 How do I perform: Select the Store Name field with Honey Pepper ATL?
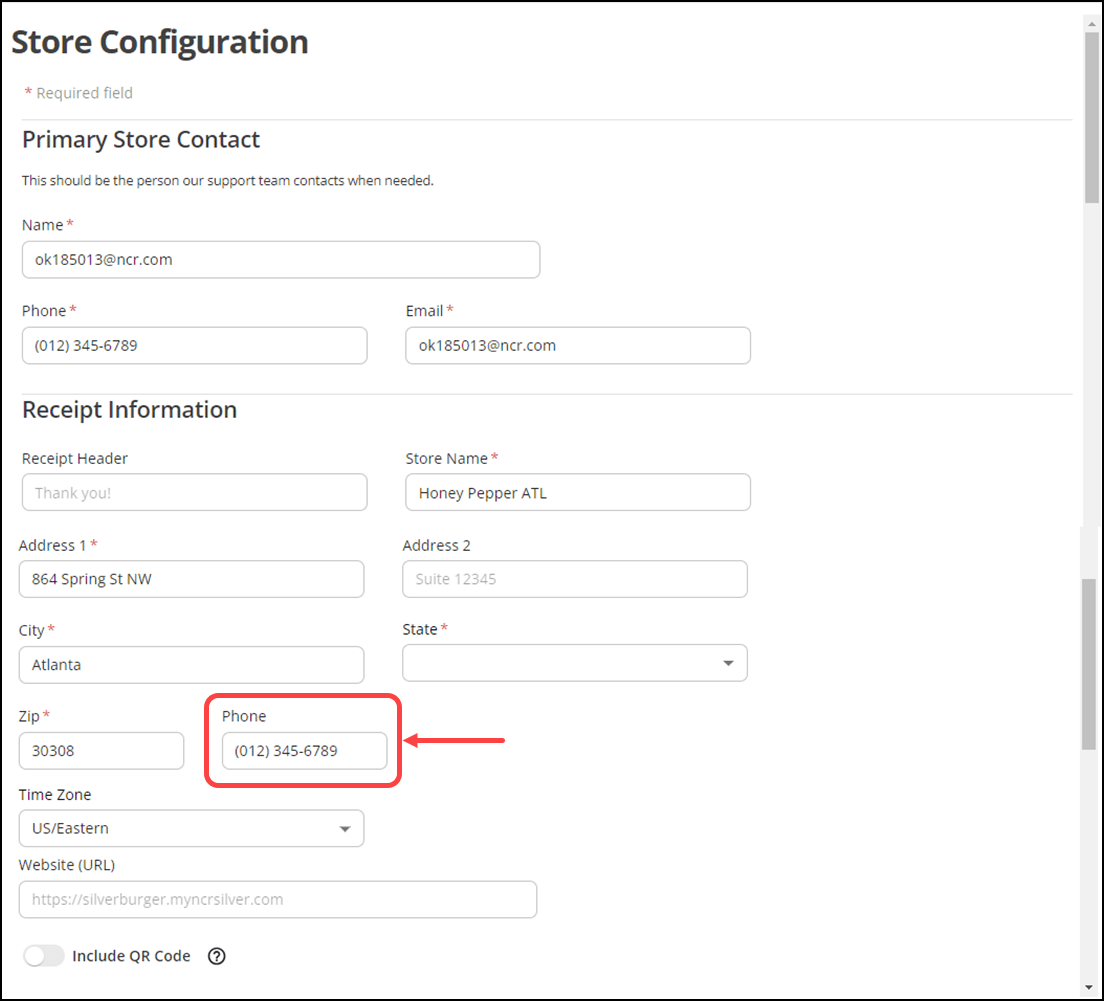pos(577,492)
